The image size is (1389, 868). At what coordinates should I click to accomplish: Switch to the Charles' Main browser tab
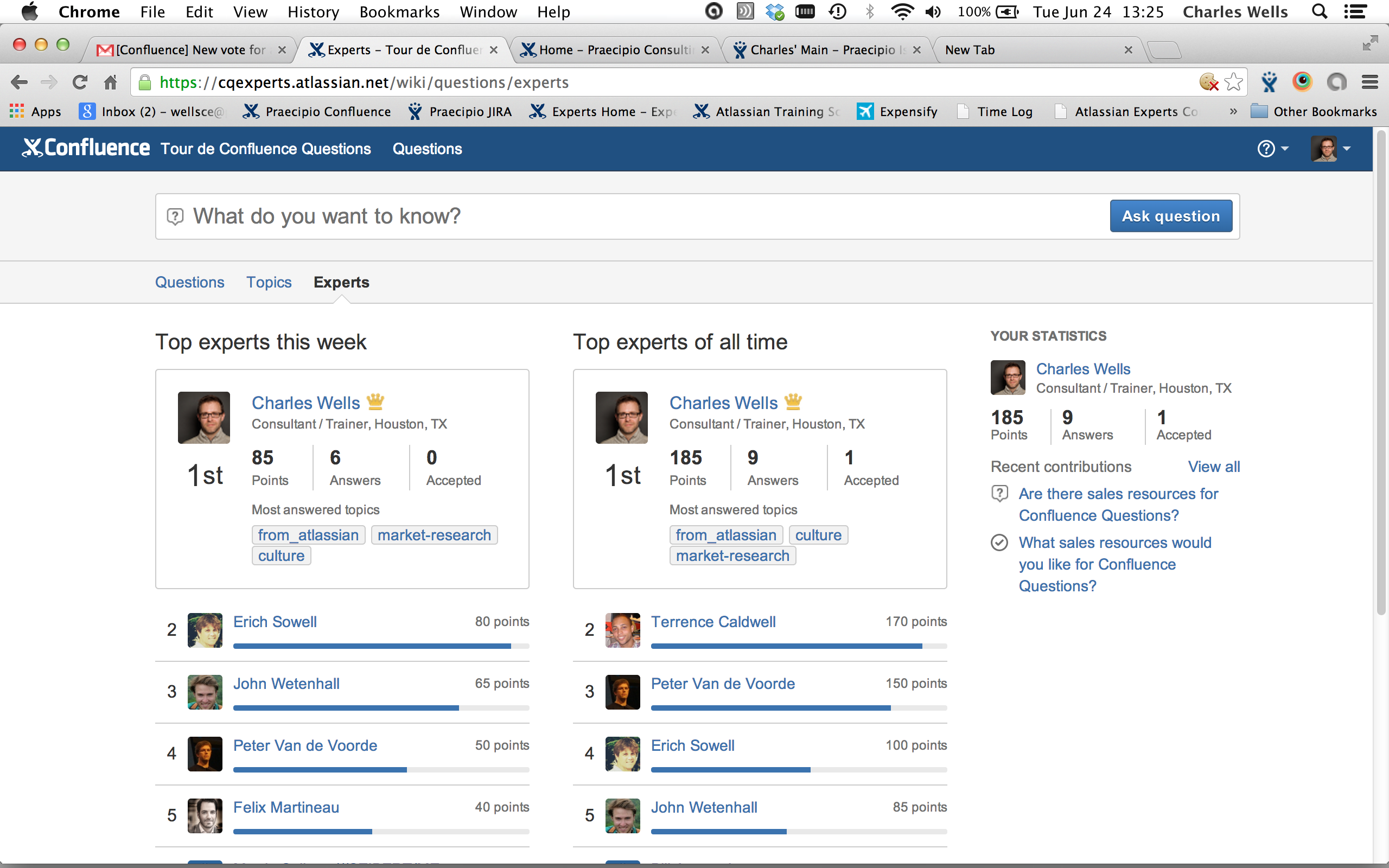(826, 50)
